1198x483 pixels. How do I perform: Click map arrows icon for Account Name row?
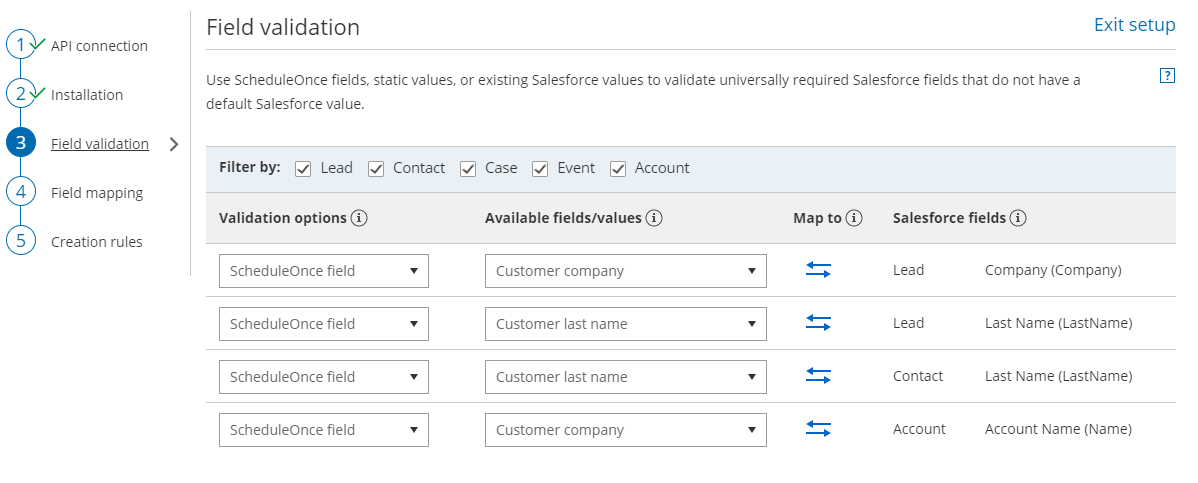point(818,429)
